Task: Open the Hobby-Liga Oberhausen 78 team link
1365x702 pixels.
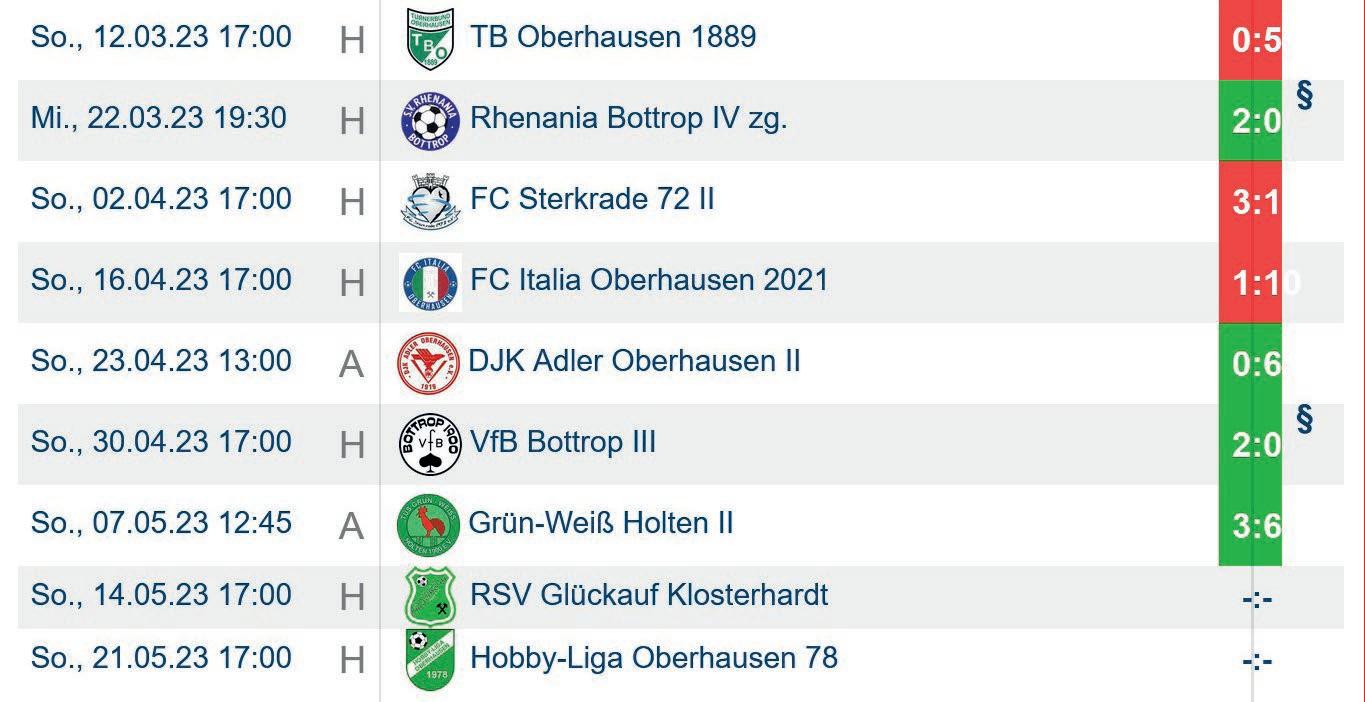Action: pyautogui.click(x=653, y=657)
